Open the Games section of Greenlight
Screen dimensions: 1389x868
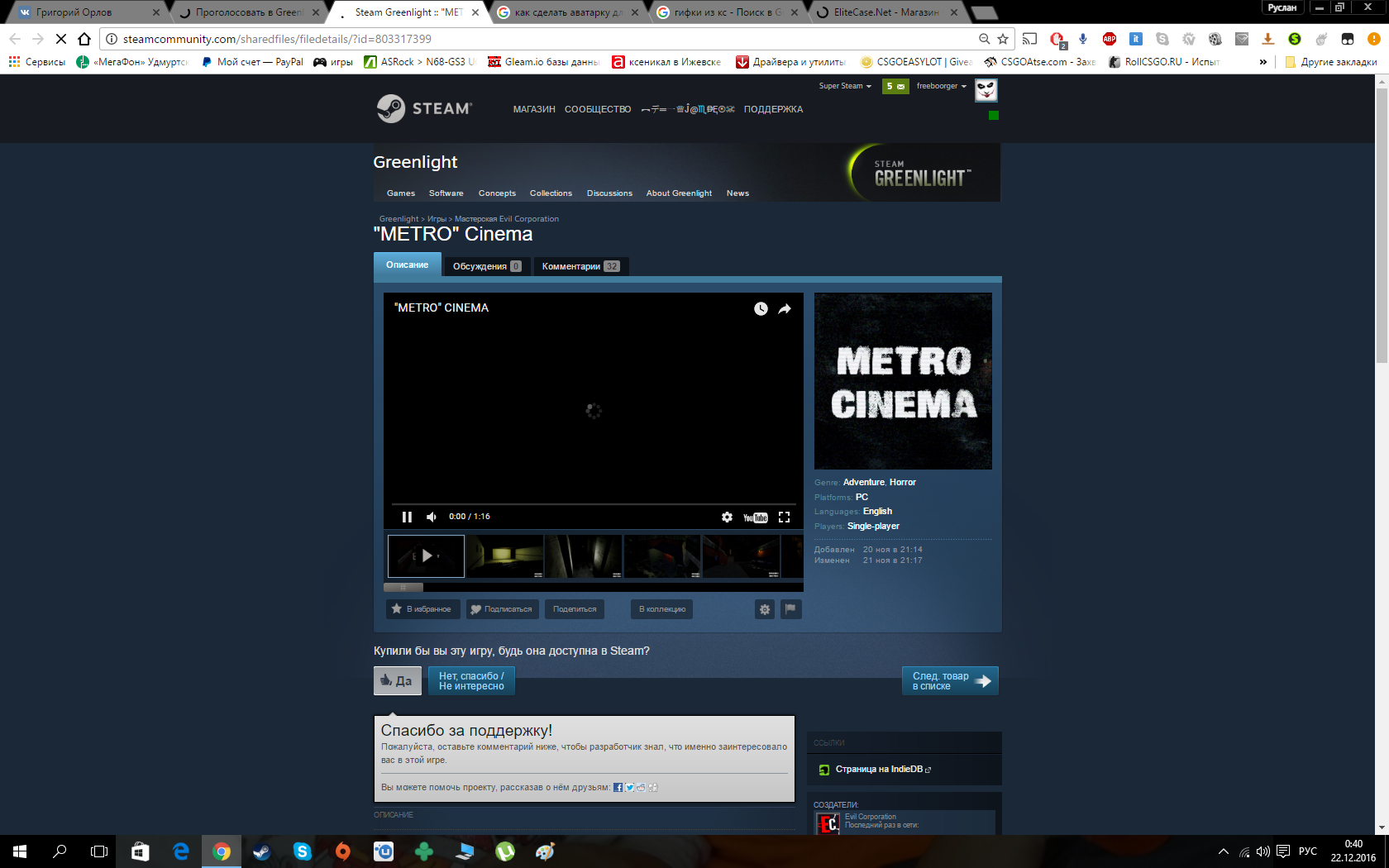click(401, 193)
